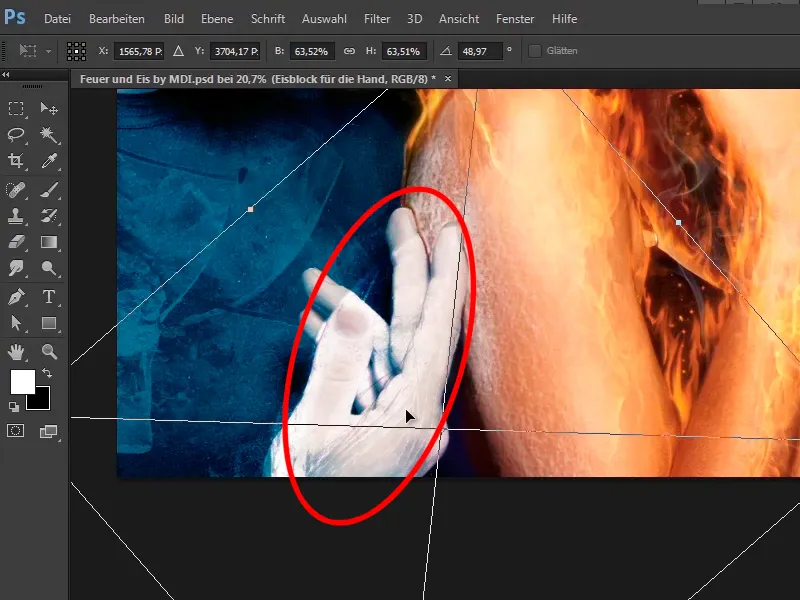Open the Ansicht menu

pos(459,19)
